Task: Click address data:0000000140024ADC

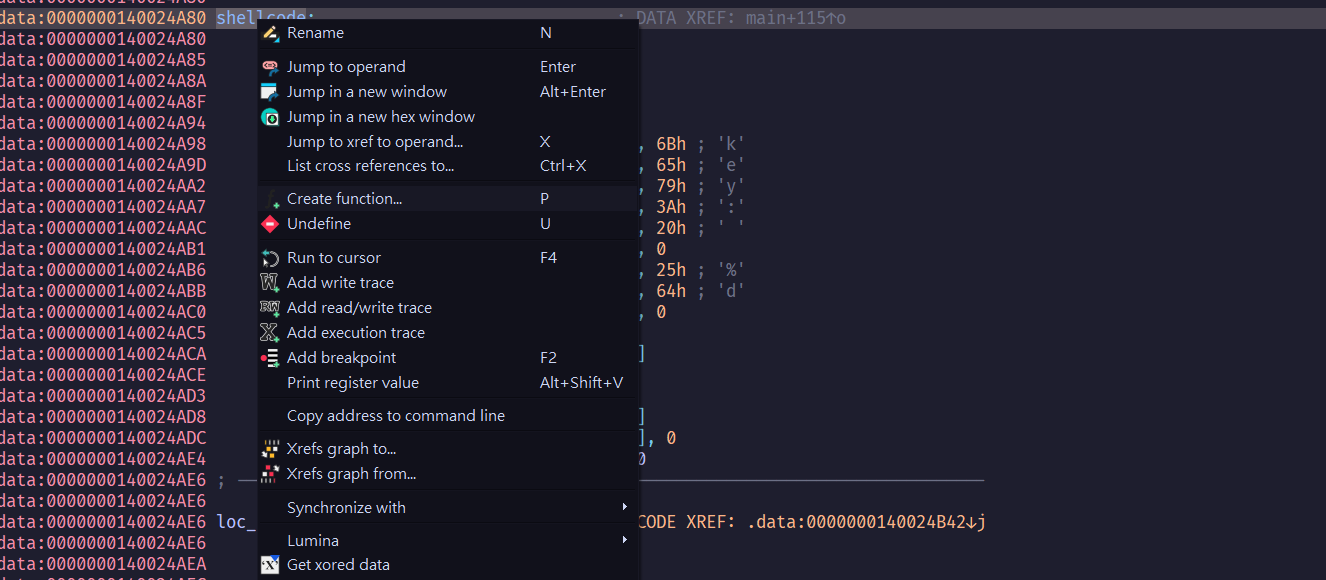Action: point(103,438)
